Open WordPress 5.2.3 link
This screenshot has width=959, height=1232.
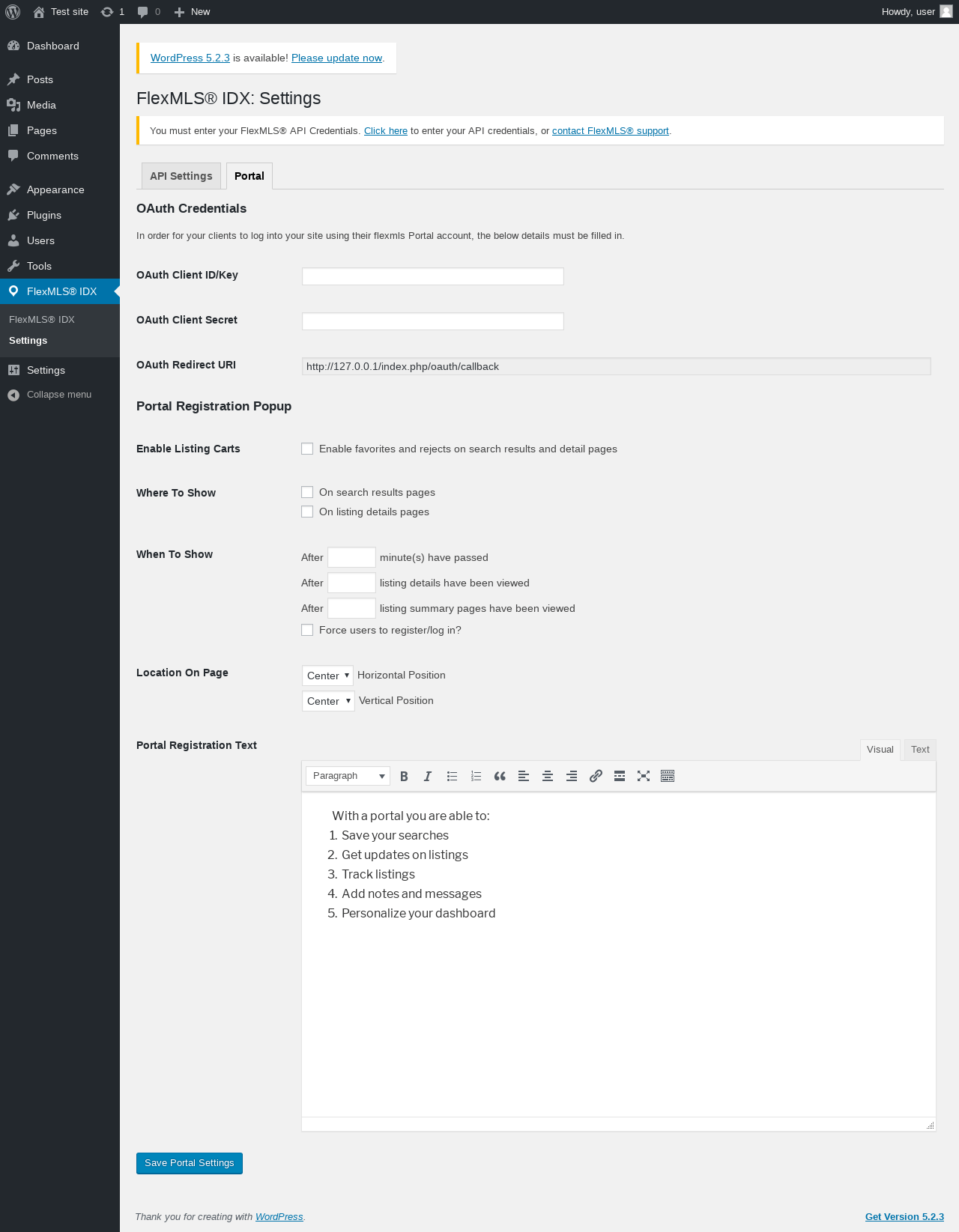tap(190, 58)
